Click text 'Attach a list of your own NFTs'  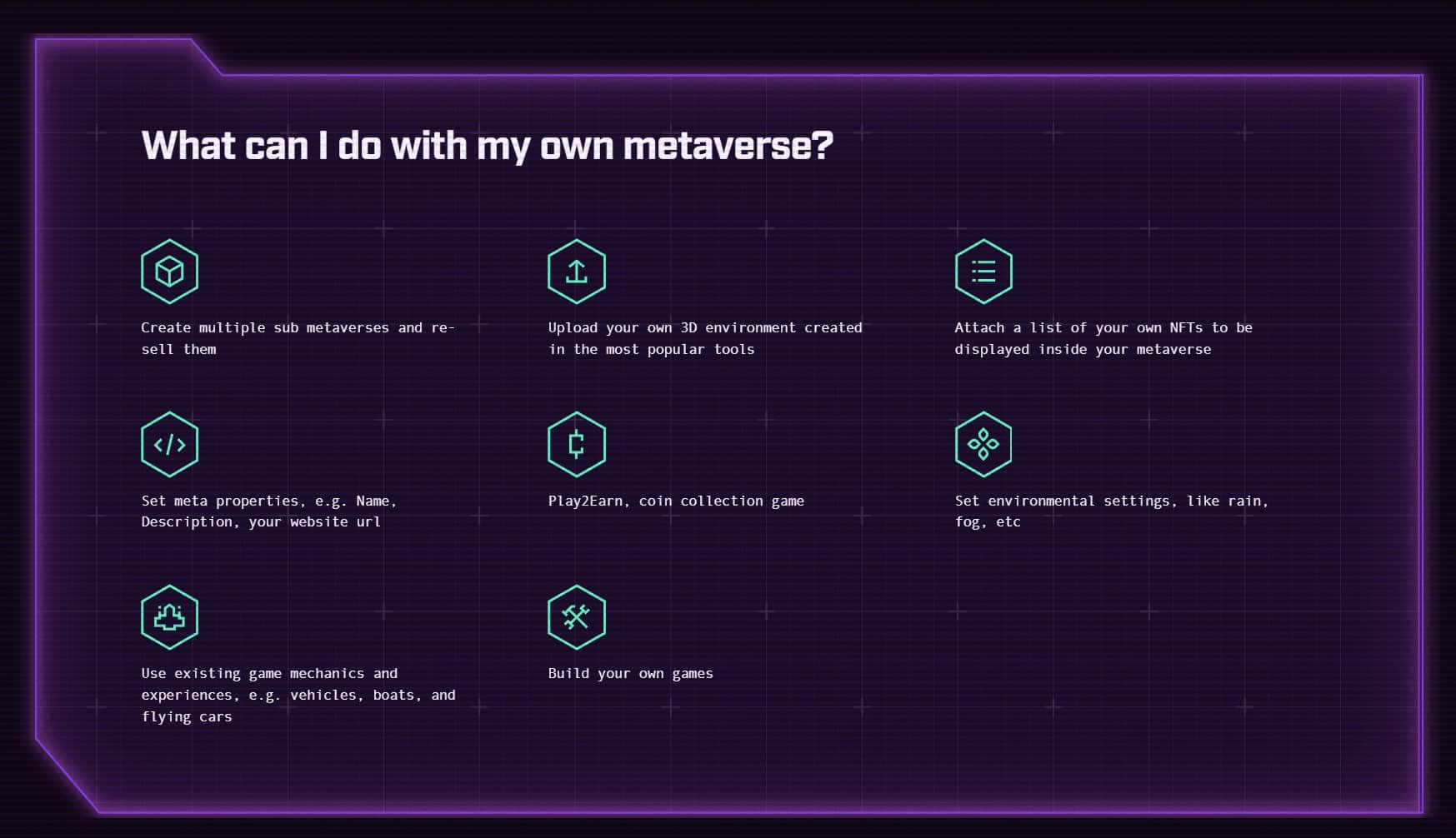click(1079, 327)
